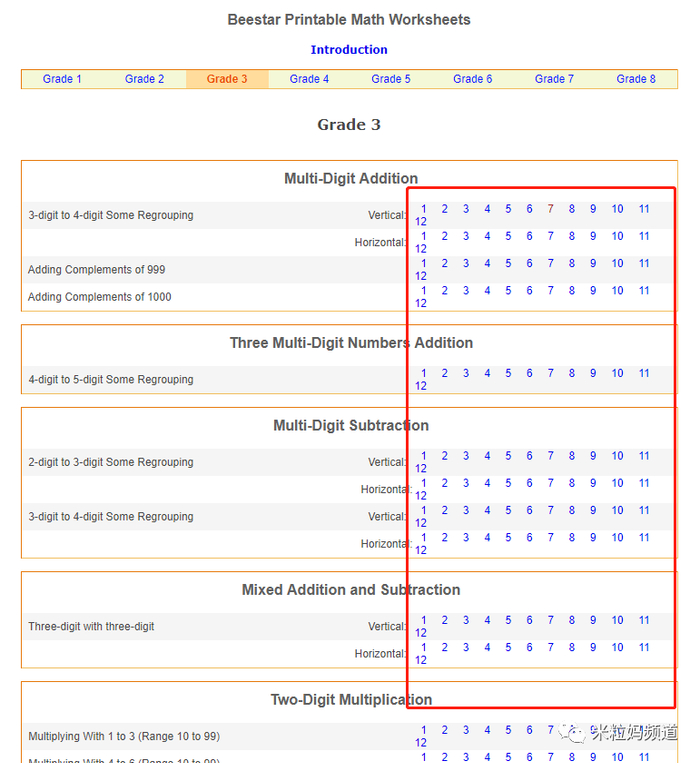This screenshot has width=700, height=763.
Task: Click the 'Two-Digit Multiplication' section heading
Action: click(351, 700)
